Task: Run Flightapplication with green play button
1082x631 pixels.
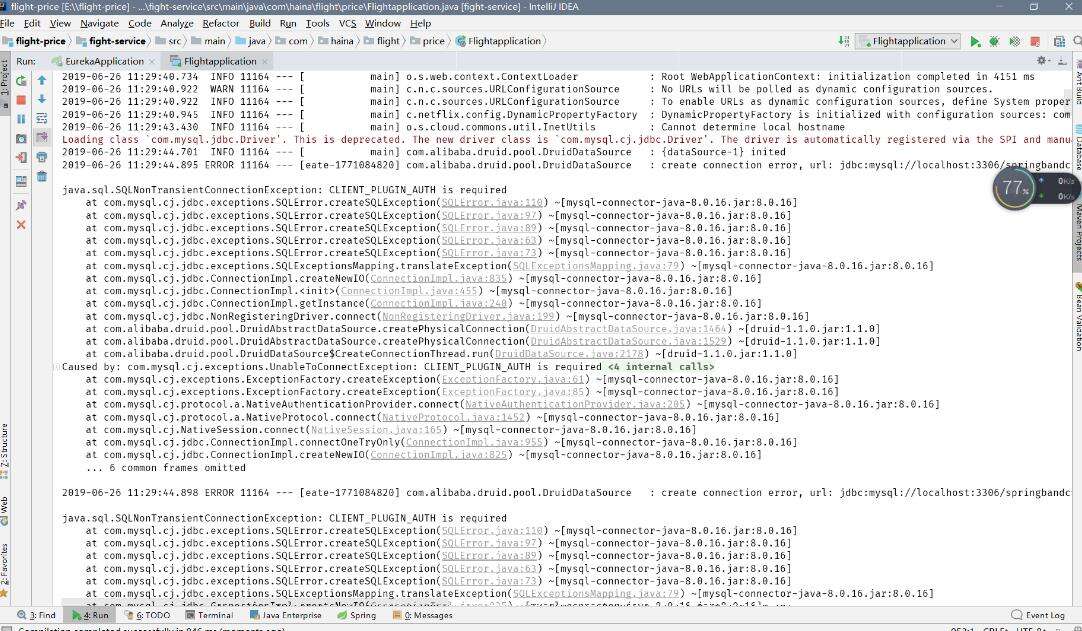Action: pyautogui.click(x=975, y=41)
